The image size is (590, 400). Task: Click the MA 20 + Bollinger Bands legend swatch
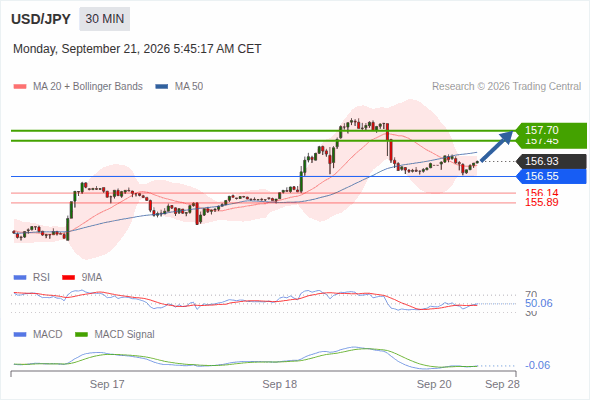tap(20, 87)
